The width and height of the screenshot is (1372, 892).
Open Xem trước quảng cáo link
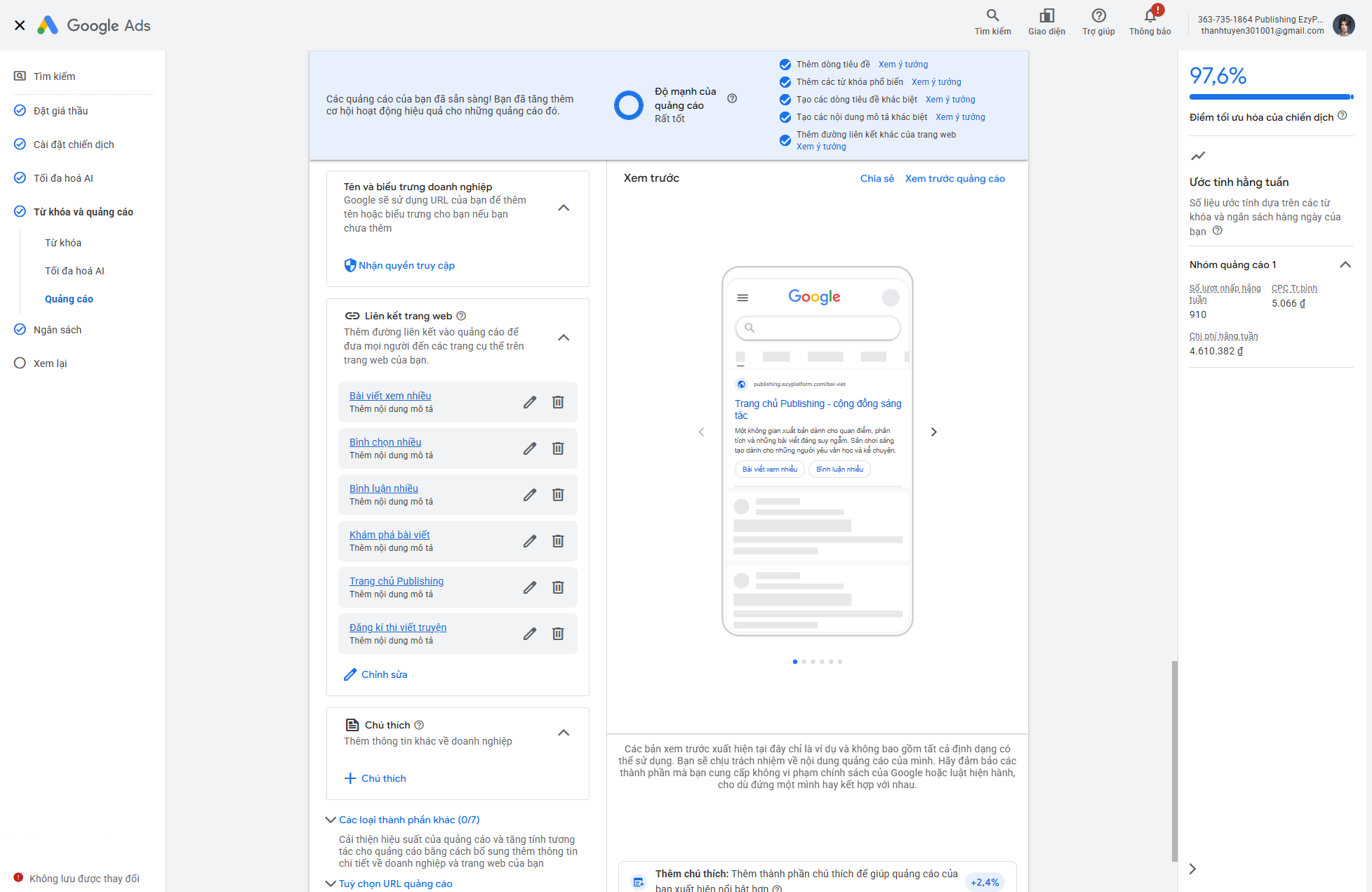(x=955, y=178)
